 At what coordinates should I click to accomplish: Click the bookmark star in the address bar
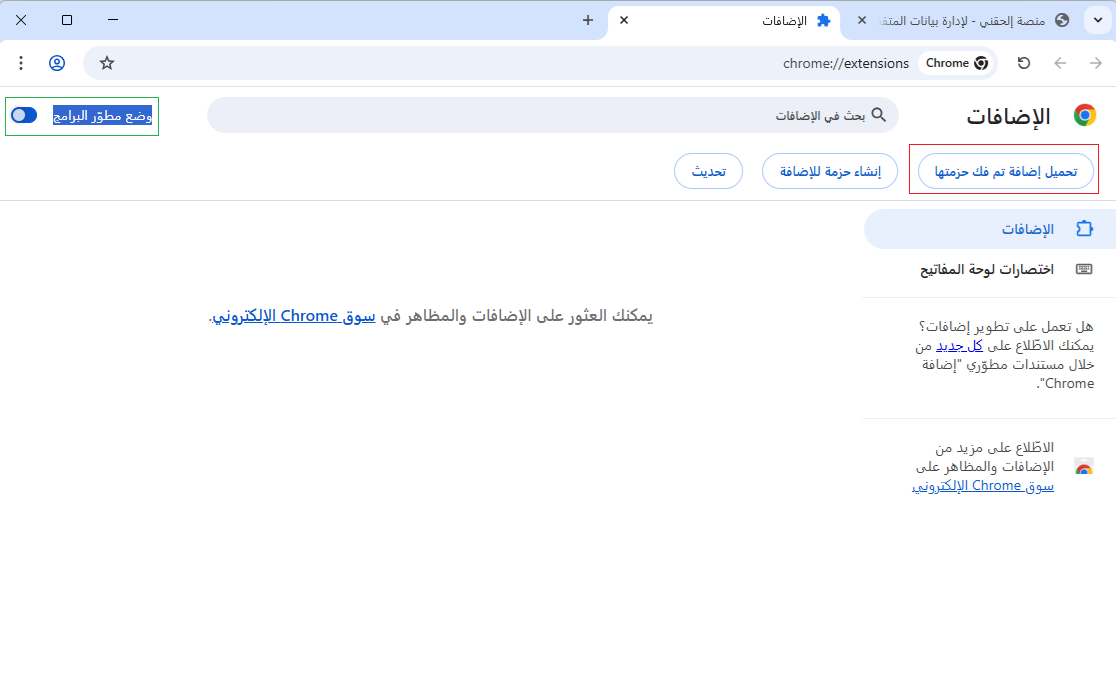[106, 62]
